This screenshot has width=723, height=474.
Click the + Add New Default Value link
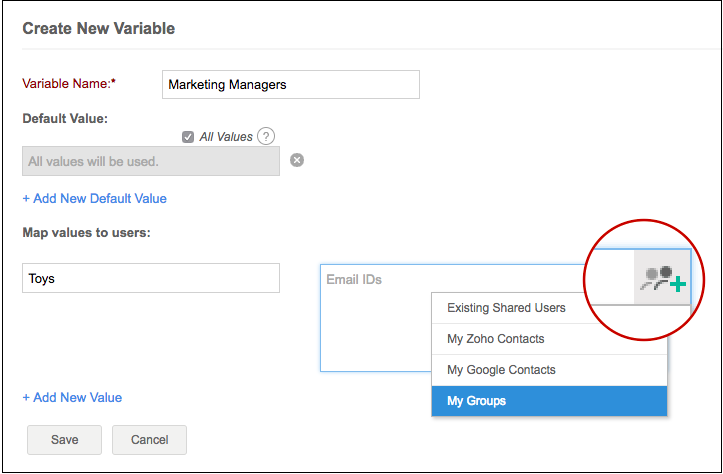click(x=95, y=198)
